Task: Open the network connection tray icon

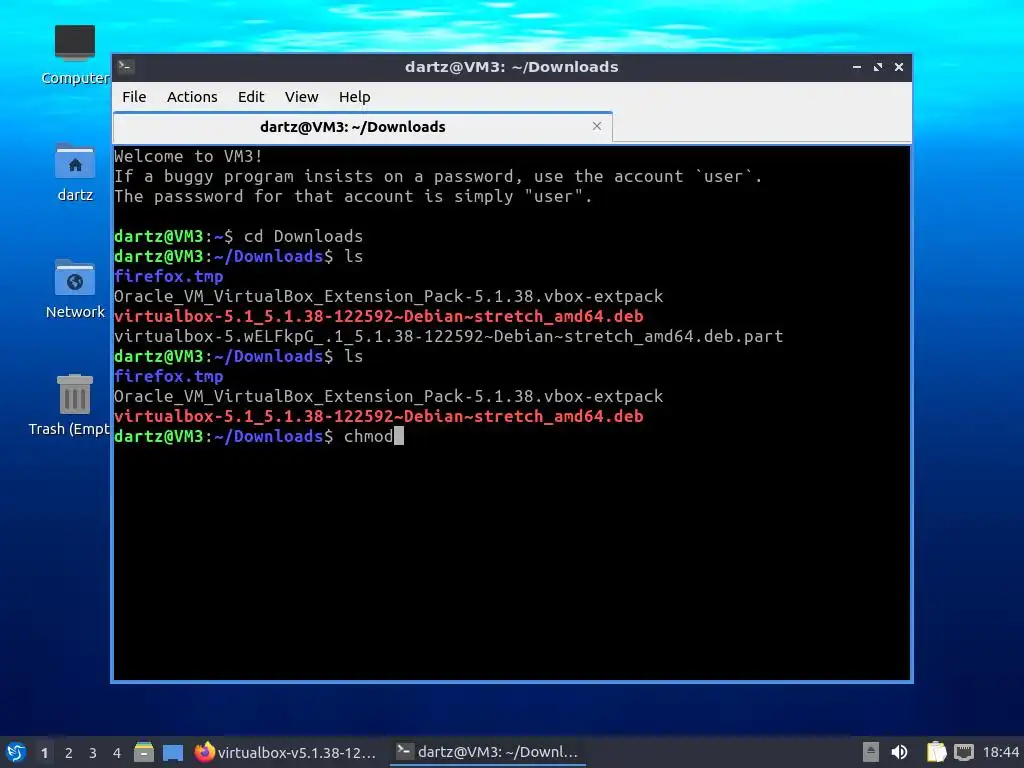Action: click(963, 752)
